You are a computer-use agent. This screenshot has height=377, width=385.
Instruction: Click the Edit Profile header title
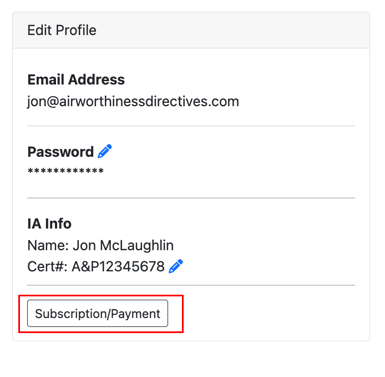coord(62,30)
